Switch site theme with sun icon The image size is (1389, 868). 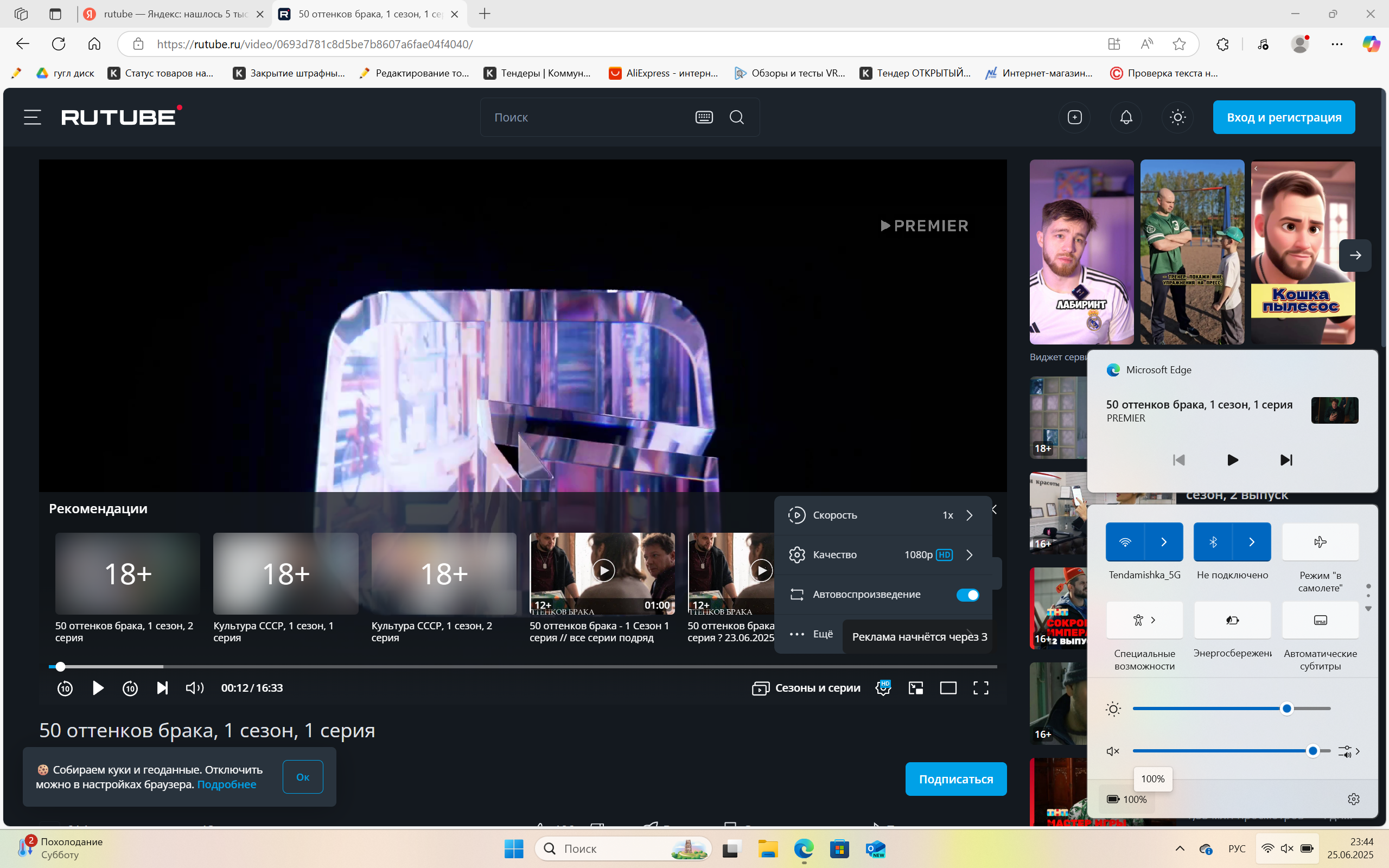pos(1178,117)
